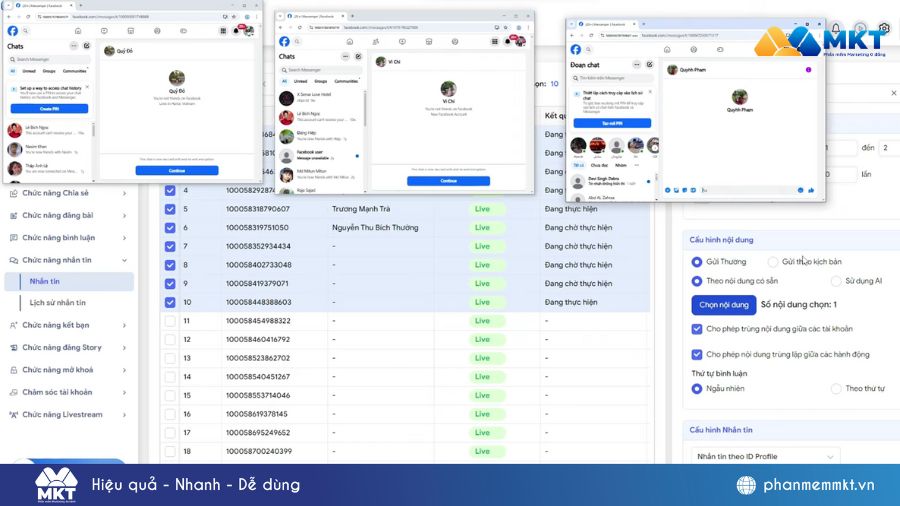This screenshot has height=506, width=900.
Task: Click the 'Chọn nội dung' button
Action: click(x=723, y=305)
